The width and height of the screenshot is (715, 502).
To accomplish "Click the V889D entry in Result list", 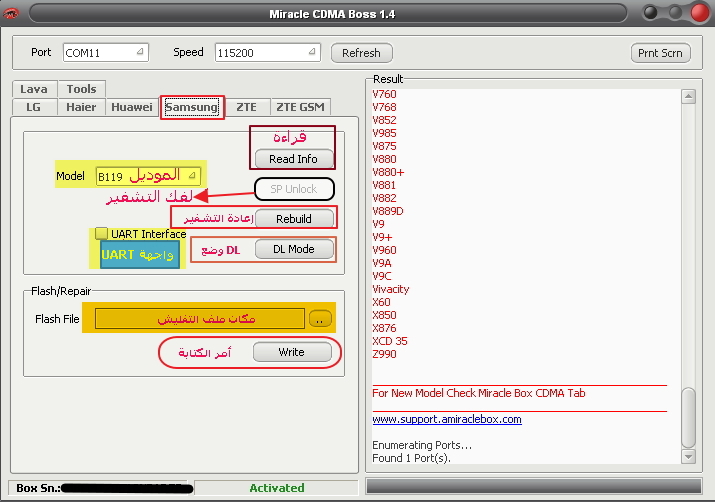I will click(x=388, y=211).
